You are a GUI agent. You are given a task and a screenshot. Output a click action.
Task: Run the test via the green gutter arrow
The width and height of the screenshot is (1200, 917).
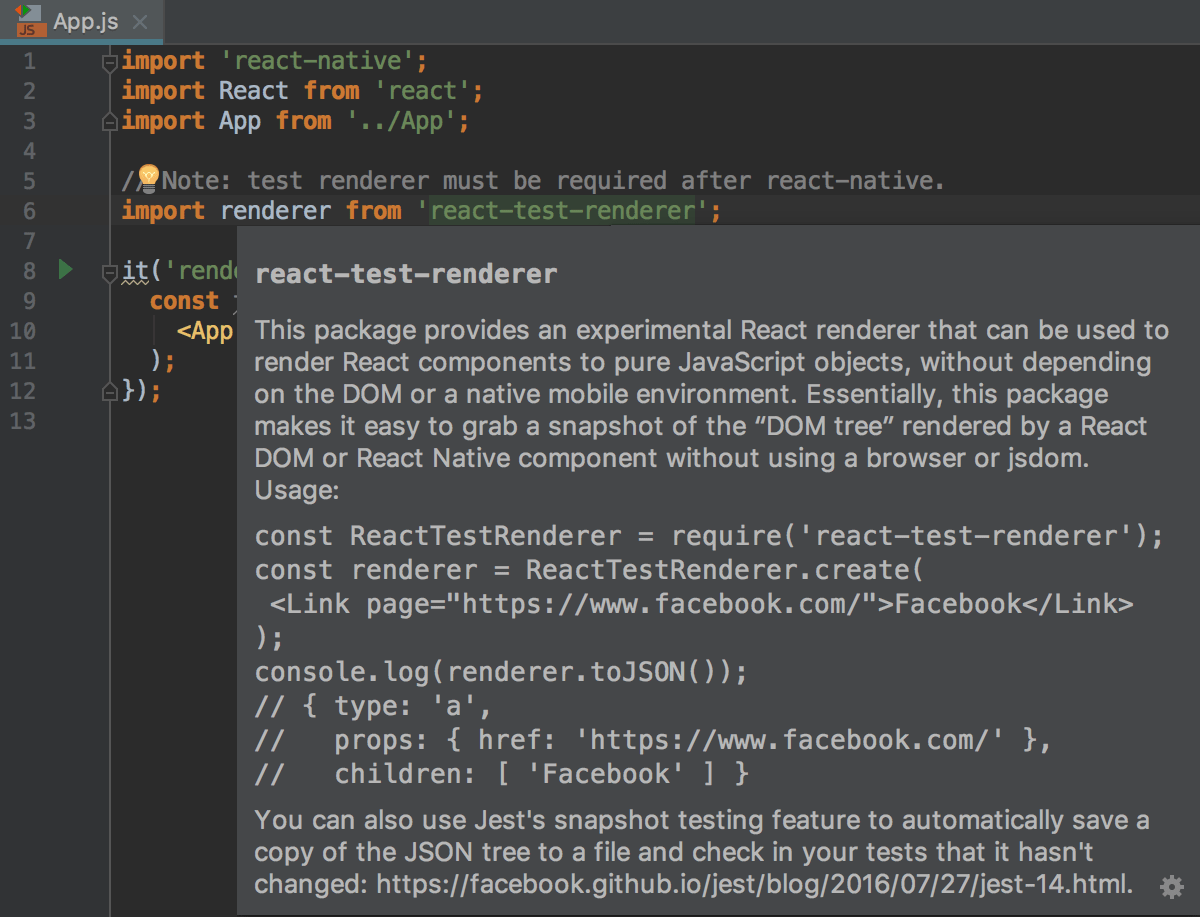point(64,270)
